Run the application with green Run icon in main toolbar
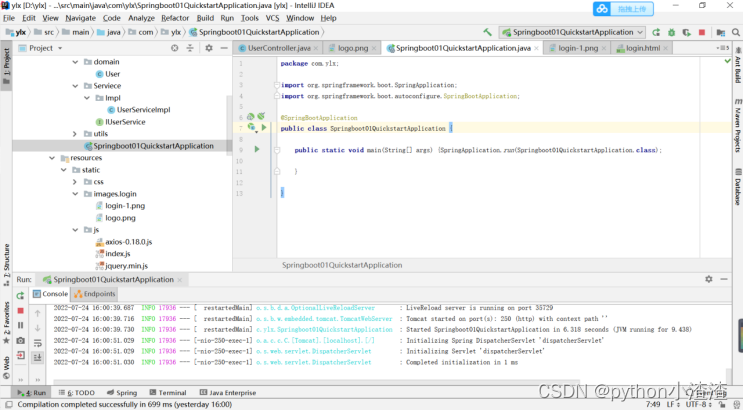The height and width of the screenshot is (411, 743). (656, 32)
